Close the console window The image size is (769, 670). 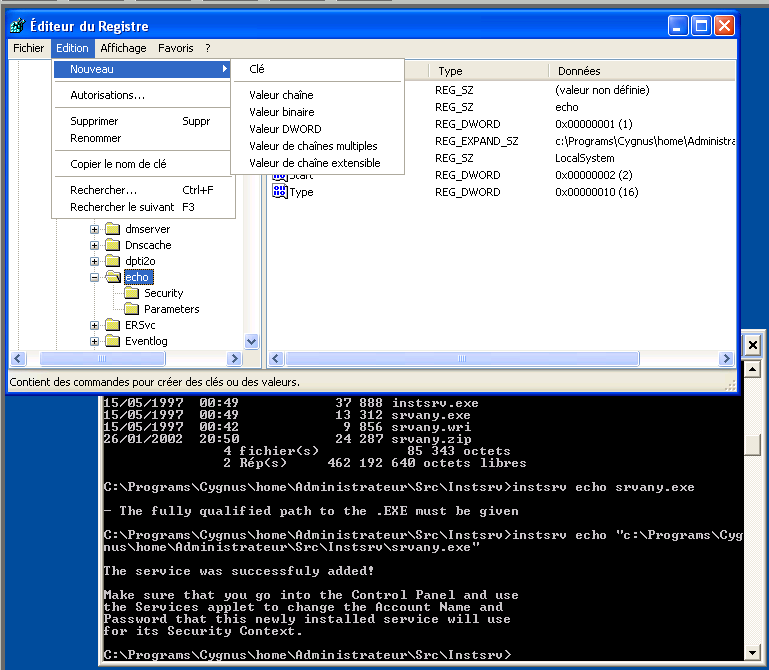pyautogui.click(x=752, y=345)
